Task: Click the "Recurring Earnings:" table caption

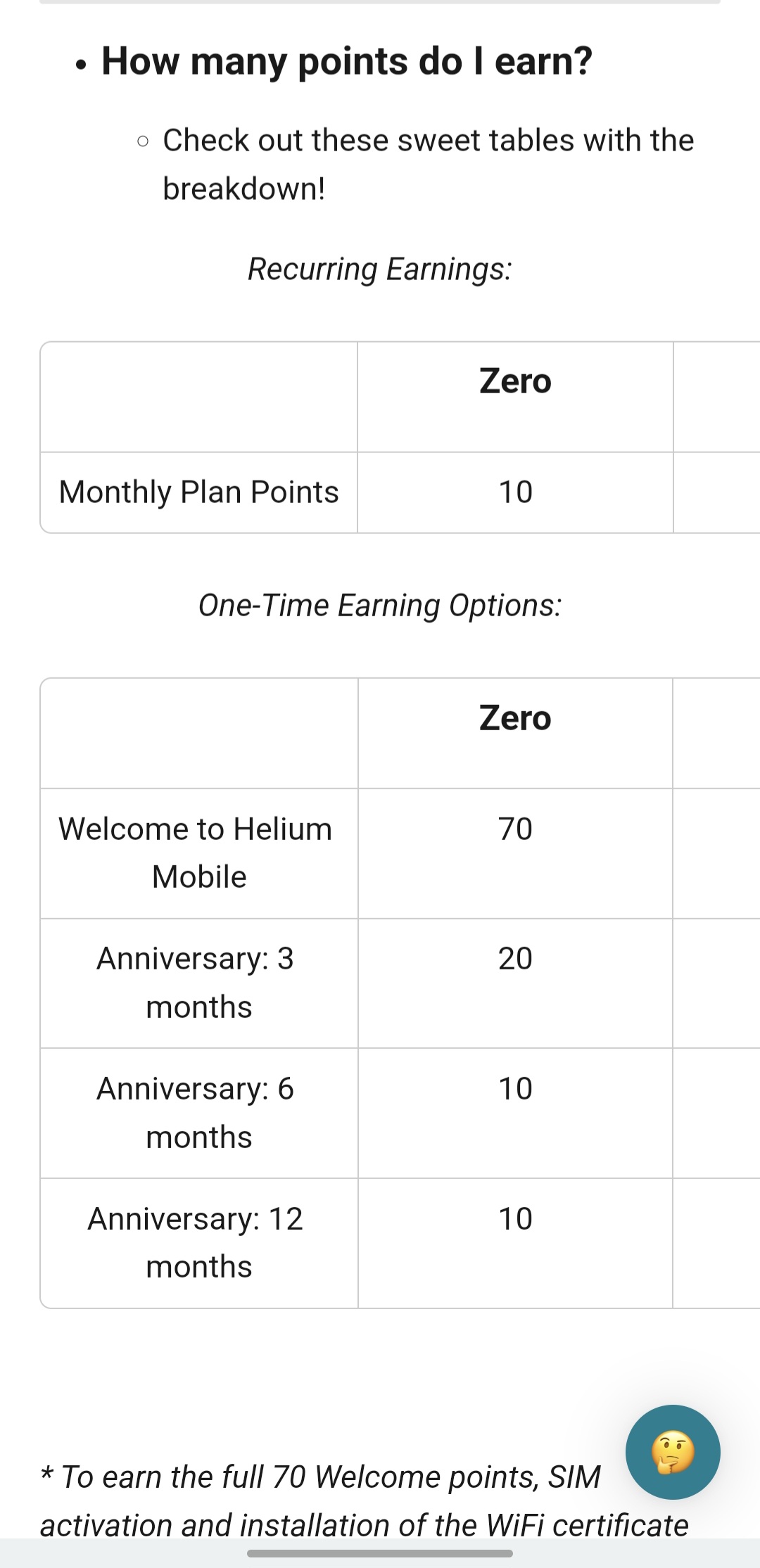Action: (x=380, y=269)
